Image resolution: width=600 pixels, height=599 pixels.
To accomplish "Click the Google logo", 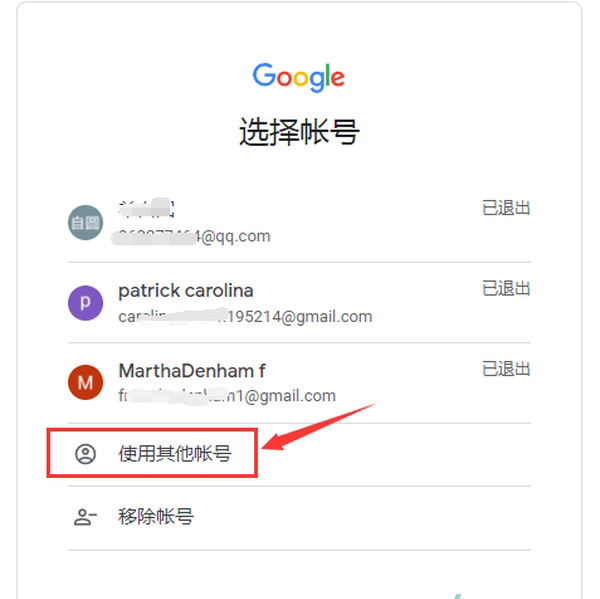I will click(x=298, y=77).
